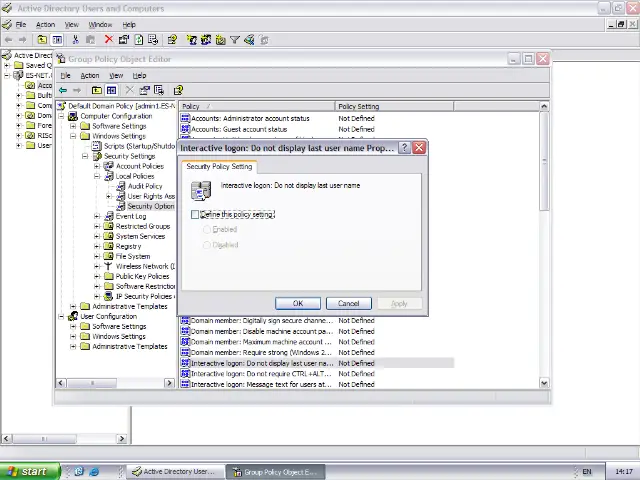Select the Security Policy Setting tab
This screenshot has width=640, height=480.
tap(219, 166)
